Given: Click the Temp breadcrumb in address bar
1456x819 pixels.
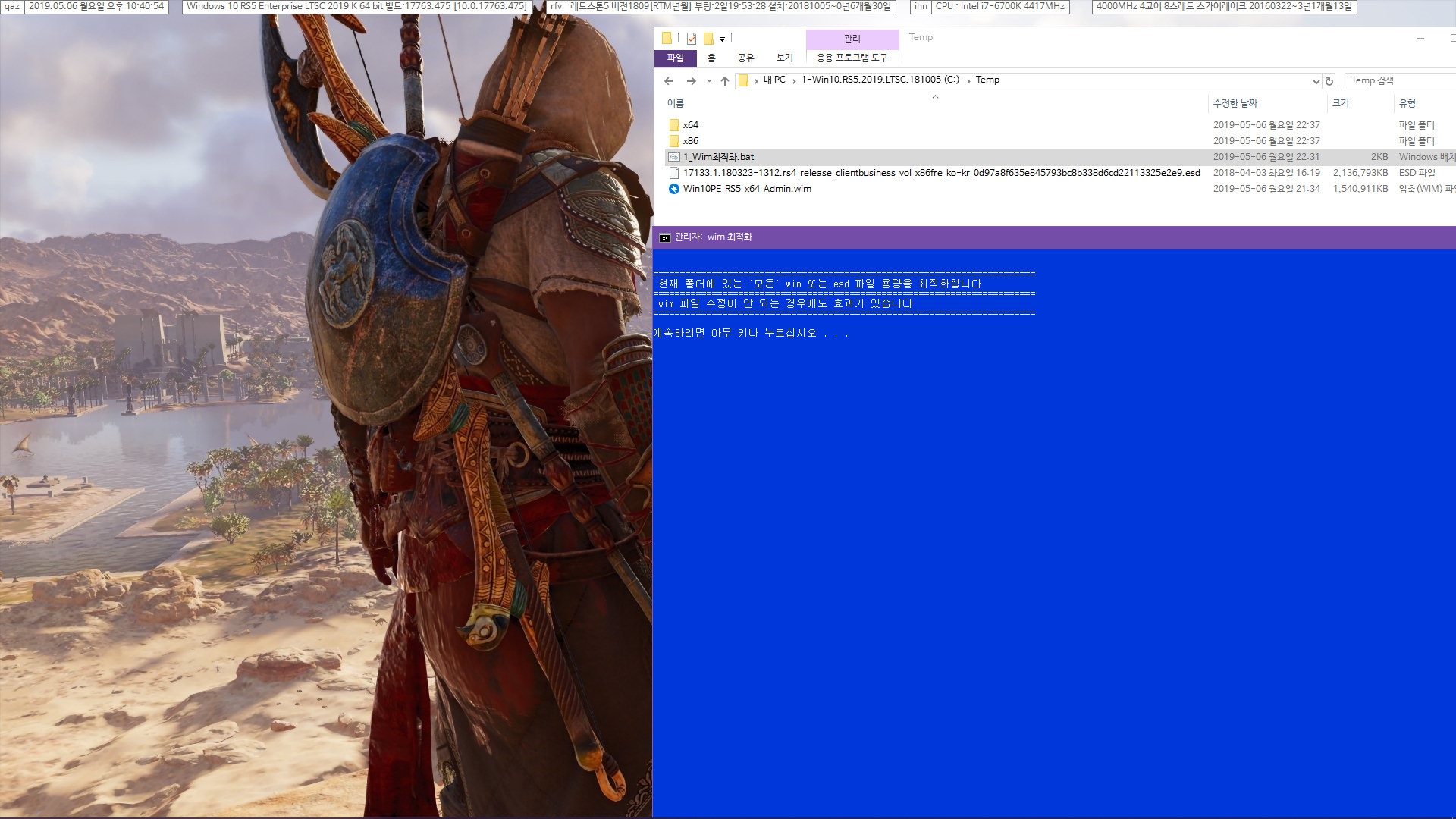Looking at the screenshot, I should [x=987, y=80].
